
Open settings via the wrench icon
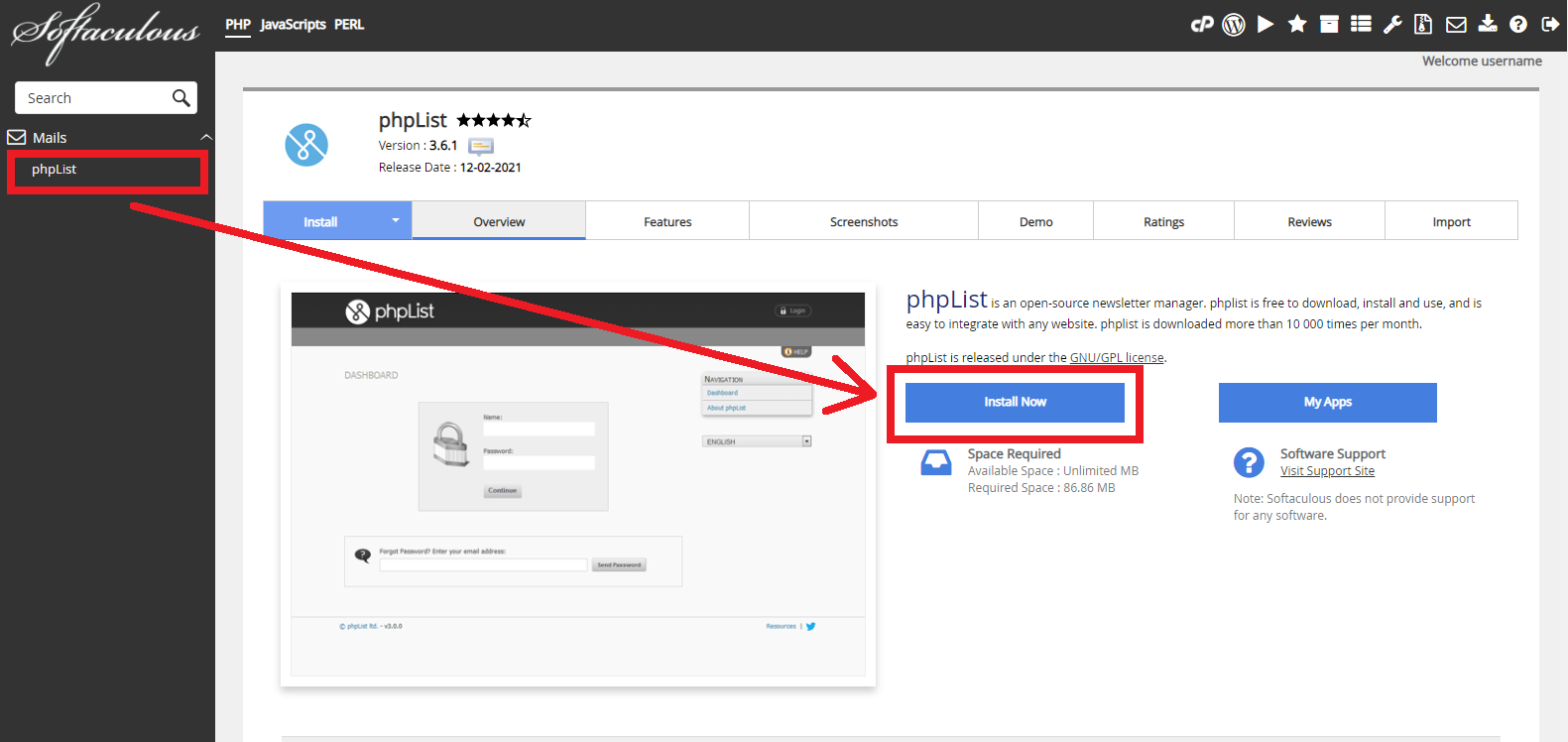tap(1392, 24)
